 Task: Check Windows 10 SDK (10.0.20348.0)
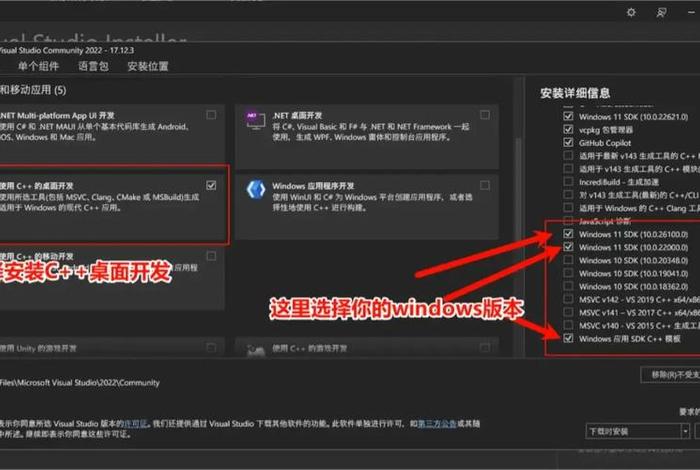[x=568, y=260]
